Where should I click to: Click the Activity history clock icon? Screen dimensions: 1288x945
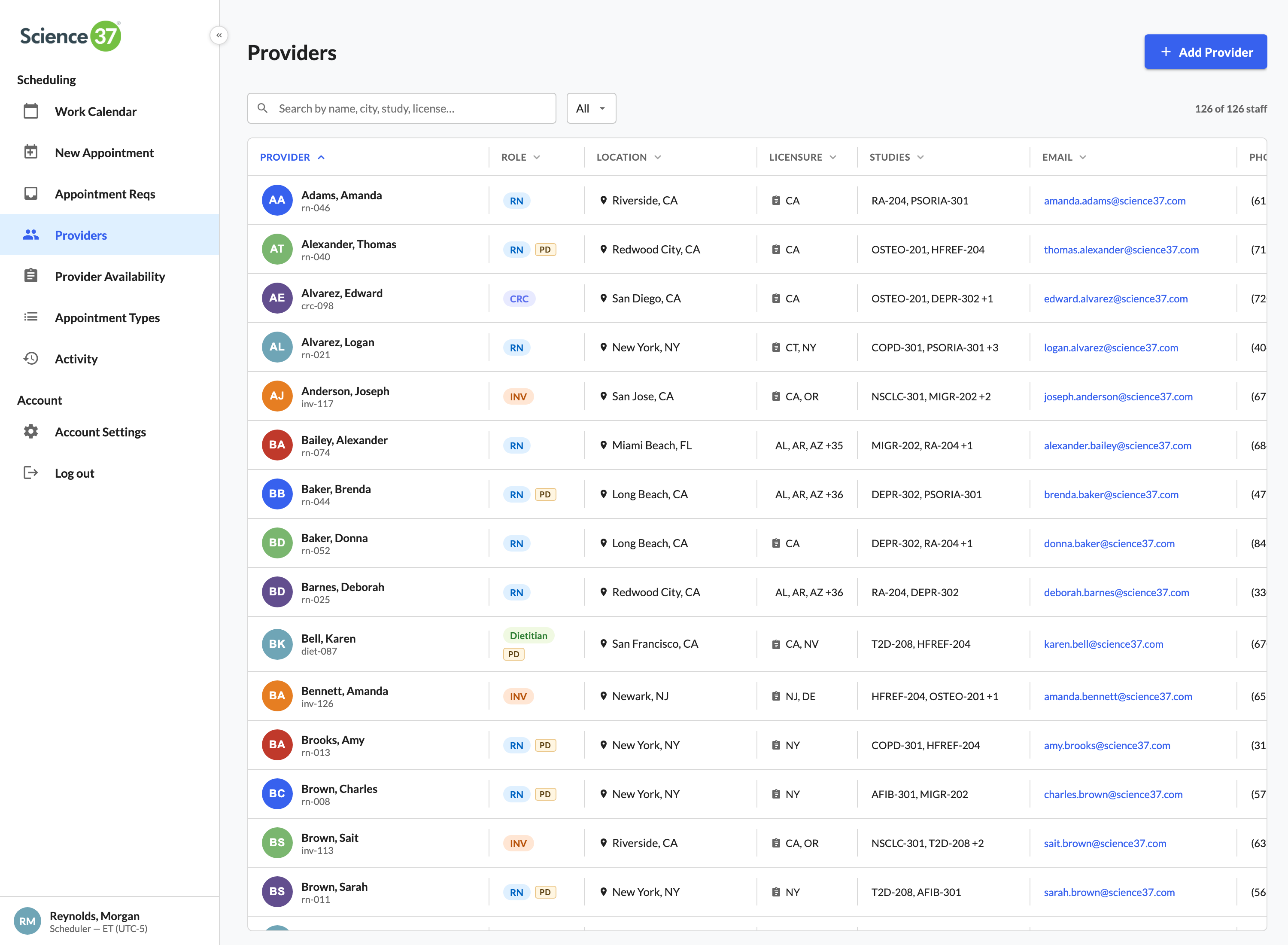31,358
